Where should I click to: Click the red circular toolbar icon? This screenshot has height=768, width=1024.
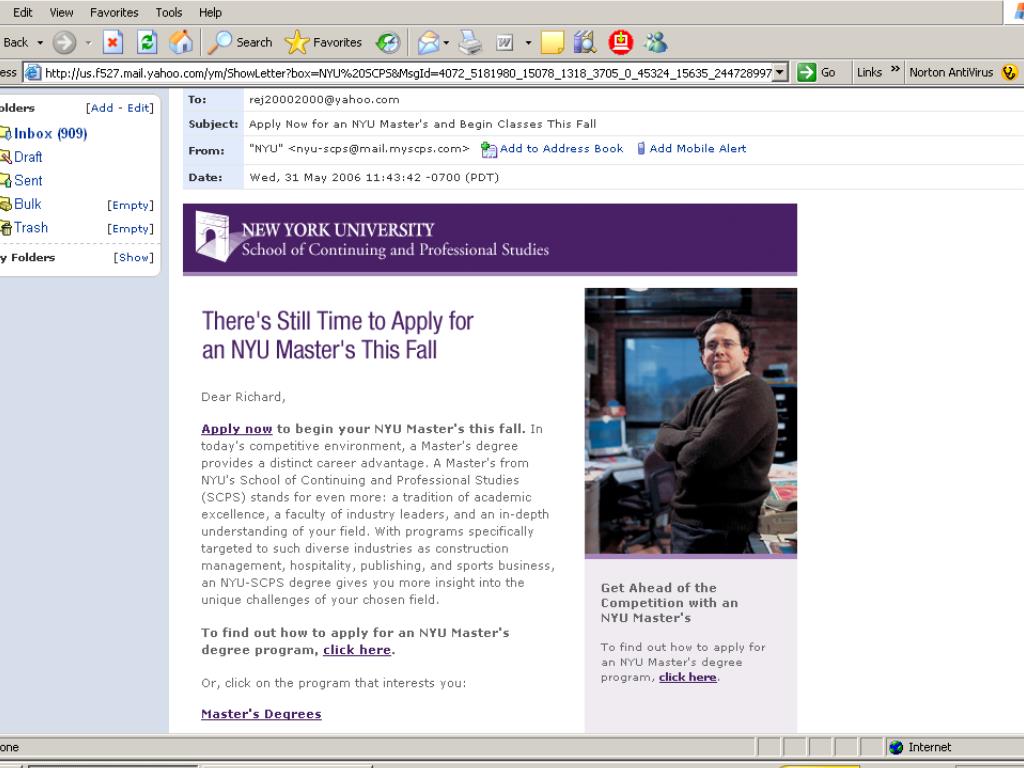click(620, 43)
